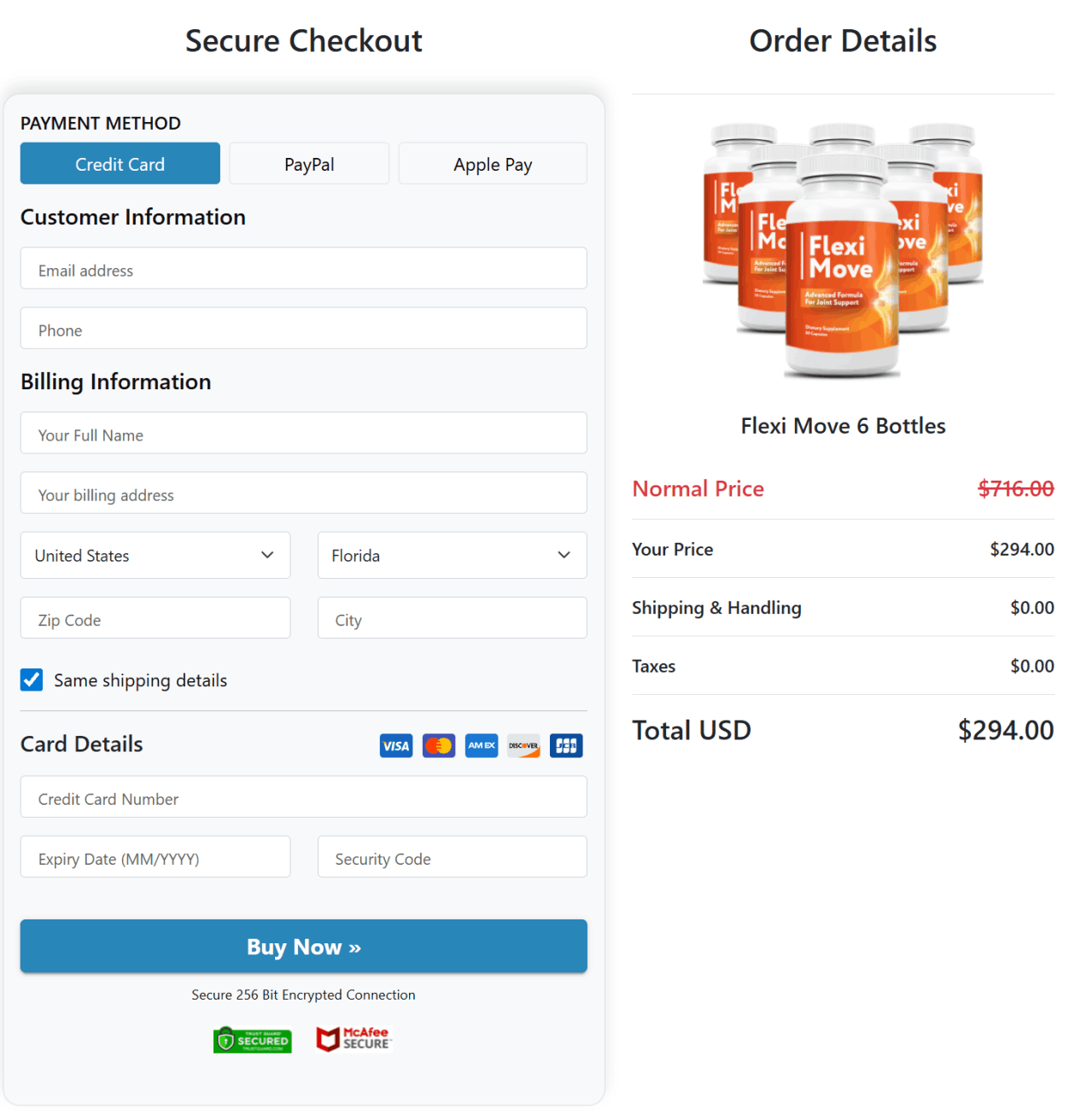Image resolution: width=1081 pixels, height=1120 pixels.
Task: Click the Normal Price red label
Action: click(698, 488)
